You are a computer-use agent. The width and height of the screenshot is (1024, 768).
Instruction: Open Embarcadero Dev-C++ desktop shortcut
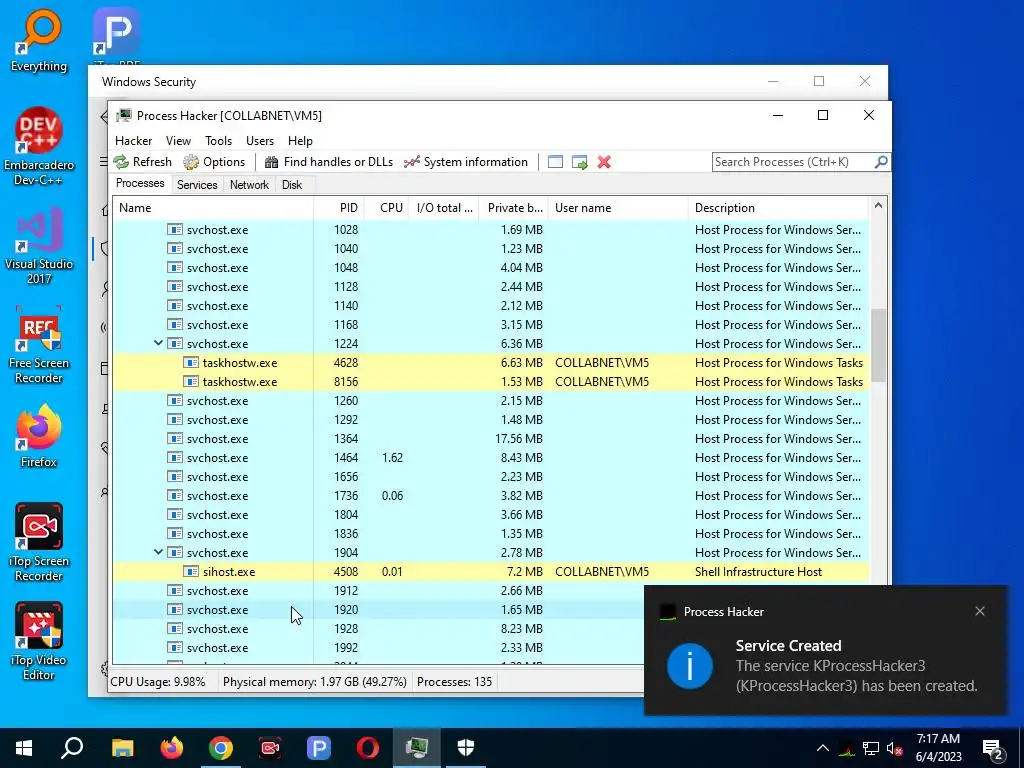pyautogui.click(x=39, y=146)
